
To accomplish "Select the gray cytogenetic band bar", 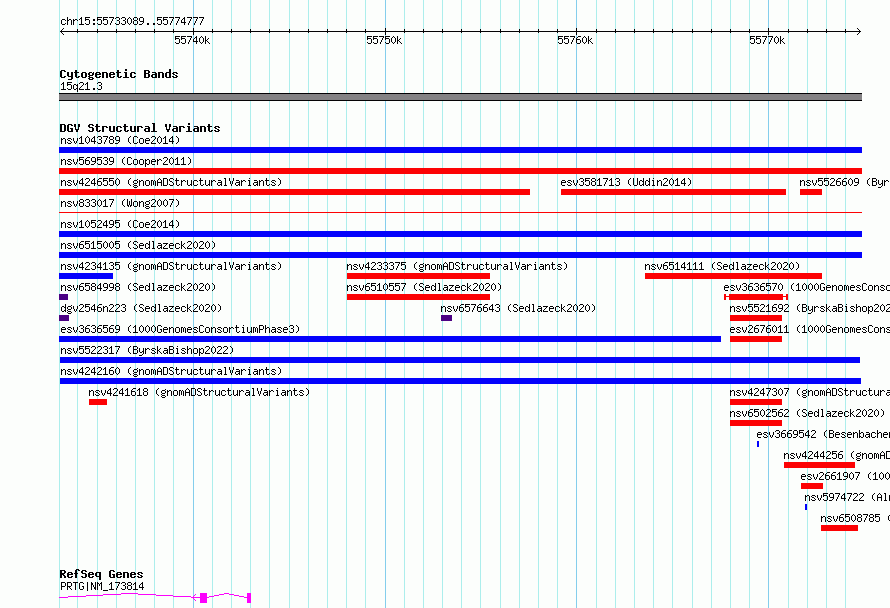I will tap(460, 97).
